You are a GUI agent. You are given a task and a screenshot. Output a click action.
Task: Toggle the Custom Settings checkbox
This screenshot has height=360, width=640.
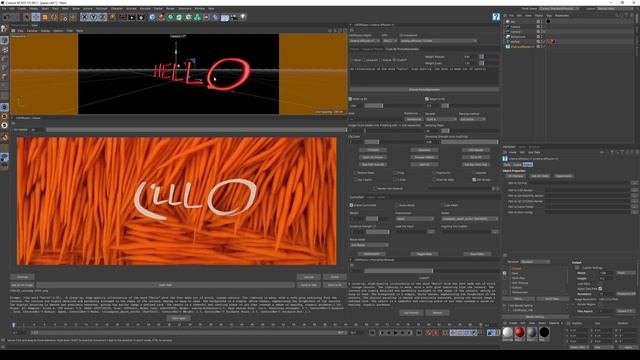click(577, 268)
